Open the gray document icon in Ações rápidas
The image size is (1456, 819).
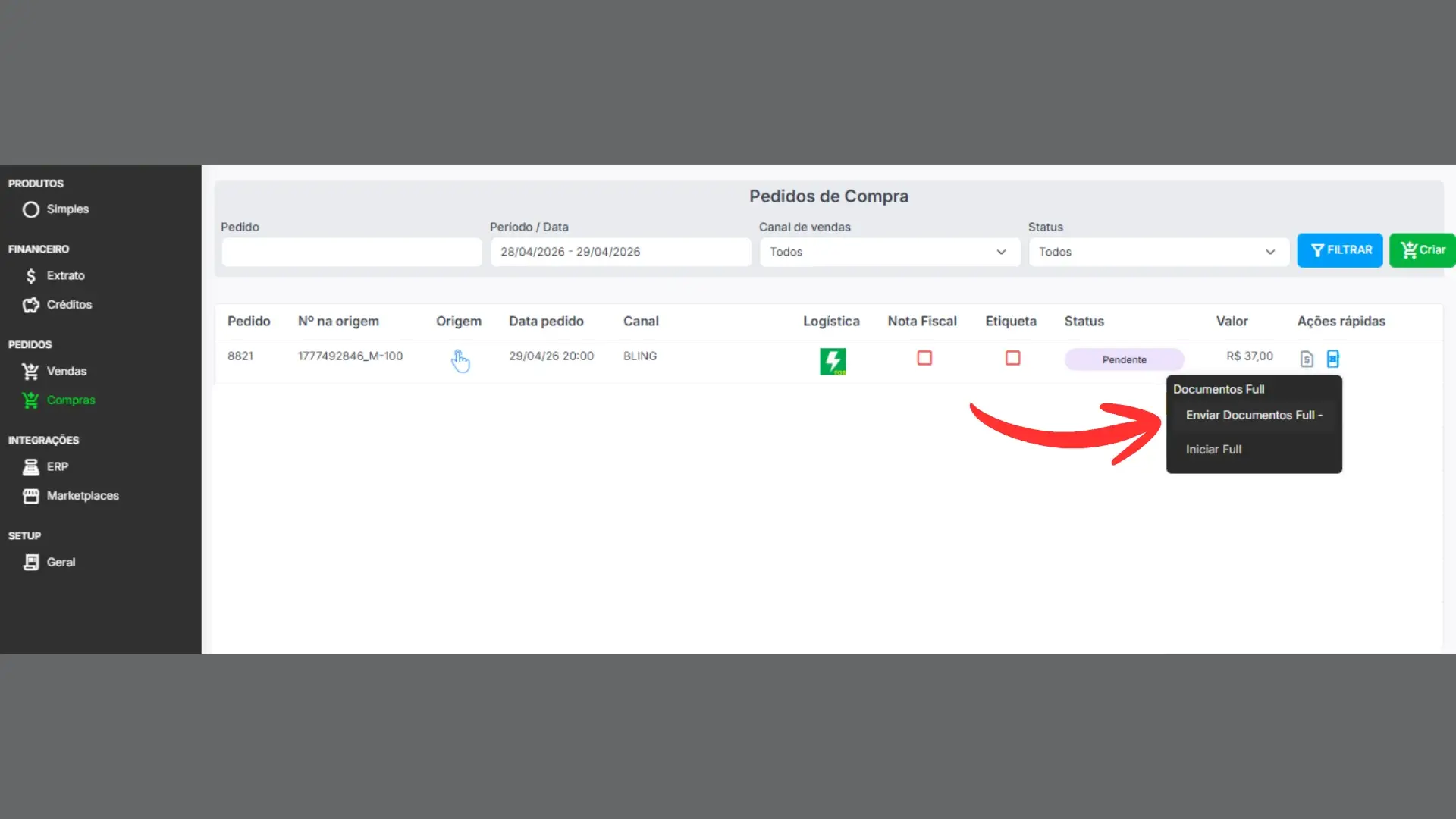point(1307,359)
